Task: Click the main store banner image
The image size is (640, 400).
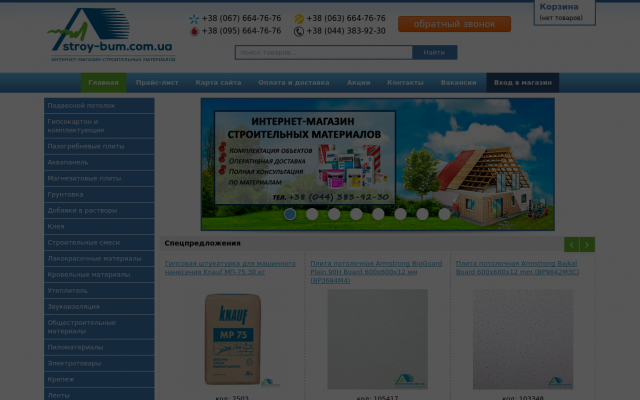Action: 378,164
